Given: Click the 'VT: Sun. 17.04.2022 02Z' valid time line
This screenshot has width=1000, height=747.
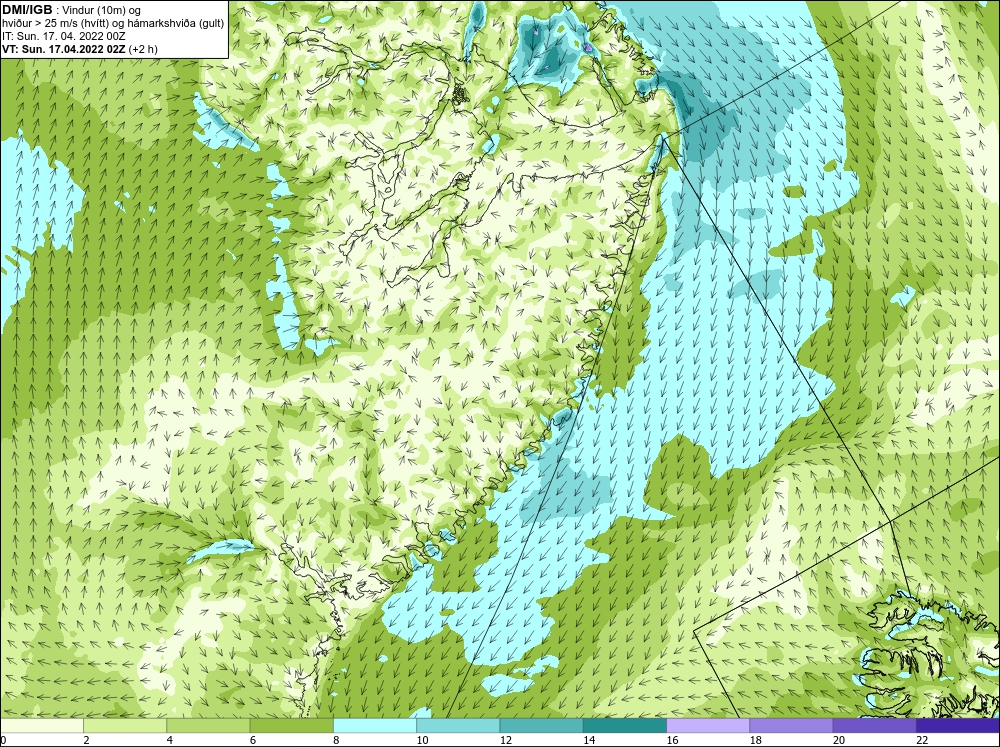Looking at the screenshot, I should (80, 48).
